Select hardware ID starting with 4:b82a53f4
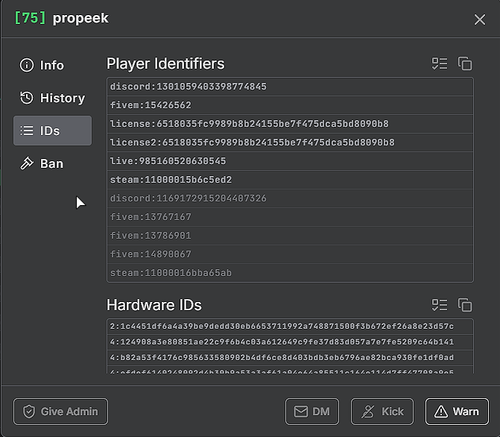The height and width of the screenshot is (437, 500). 290,358
